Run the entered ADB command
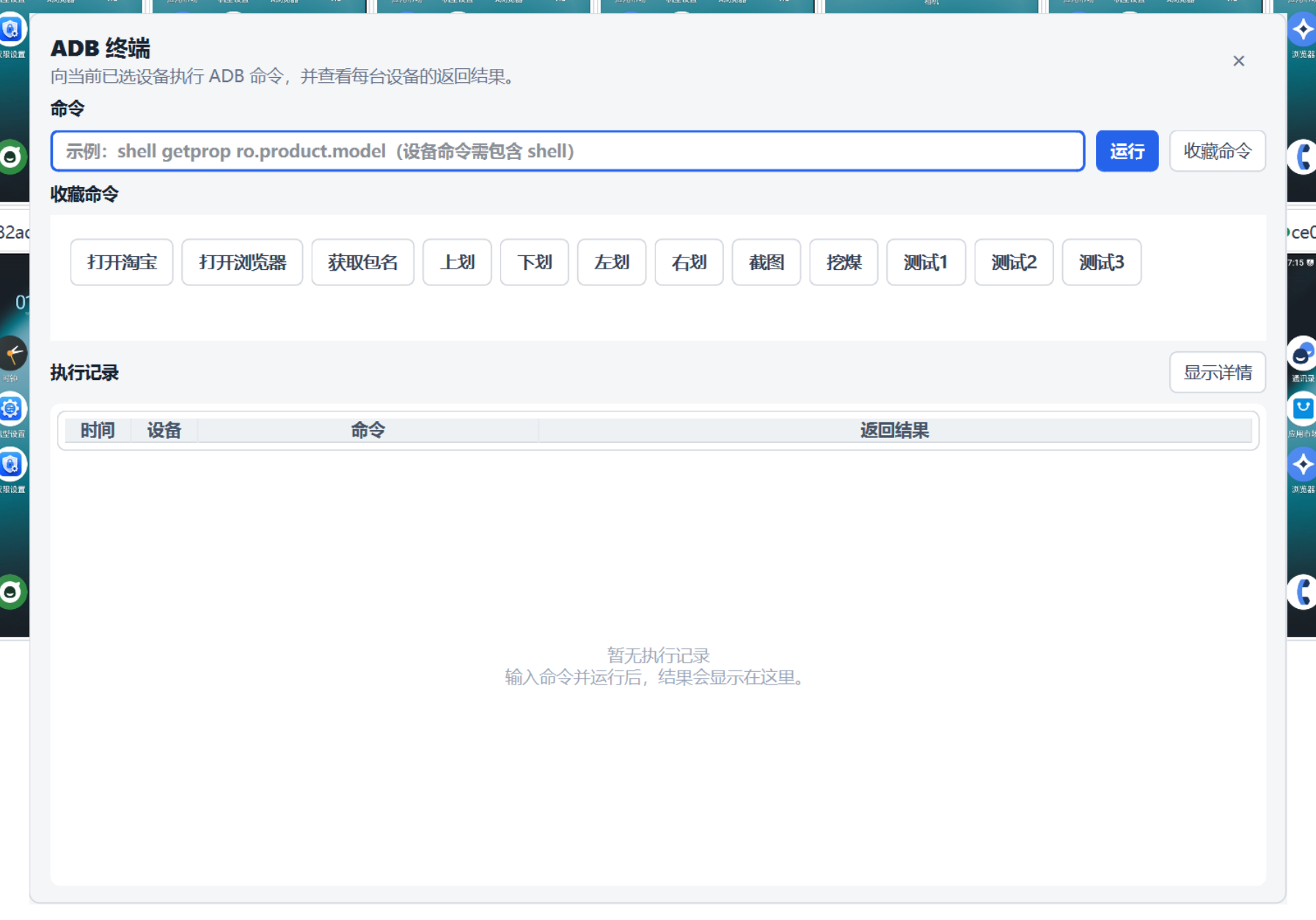Screen dimensions: 1316x920 (x=1127, y=151)
